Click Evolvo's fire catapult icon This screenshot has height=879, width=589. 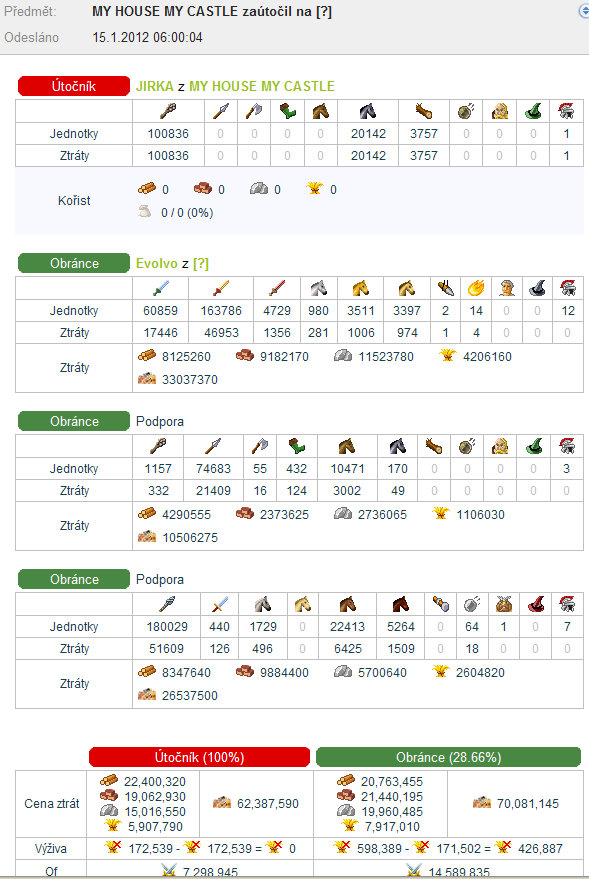pyautogui.click(x=476, y=288)
